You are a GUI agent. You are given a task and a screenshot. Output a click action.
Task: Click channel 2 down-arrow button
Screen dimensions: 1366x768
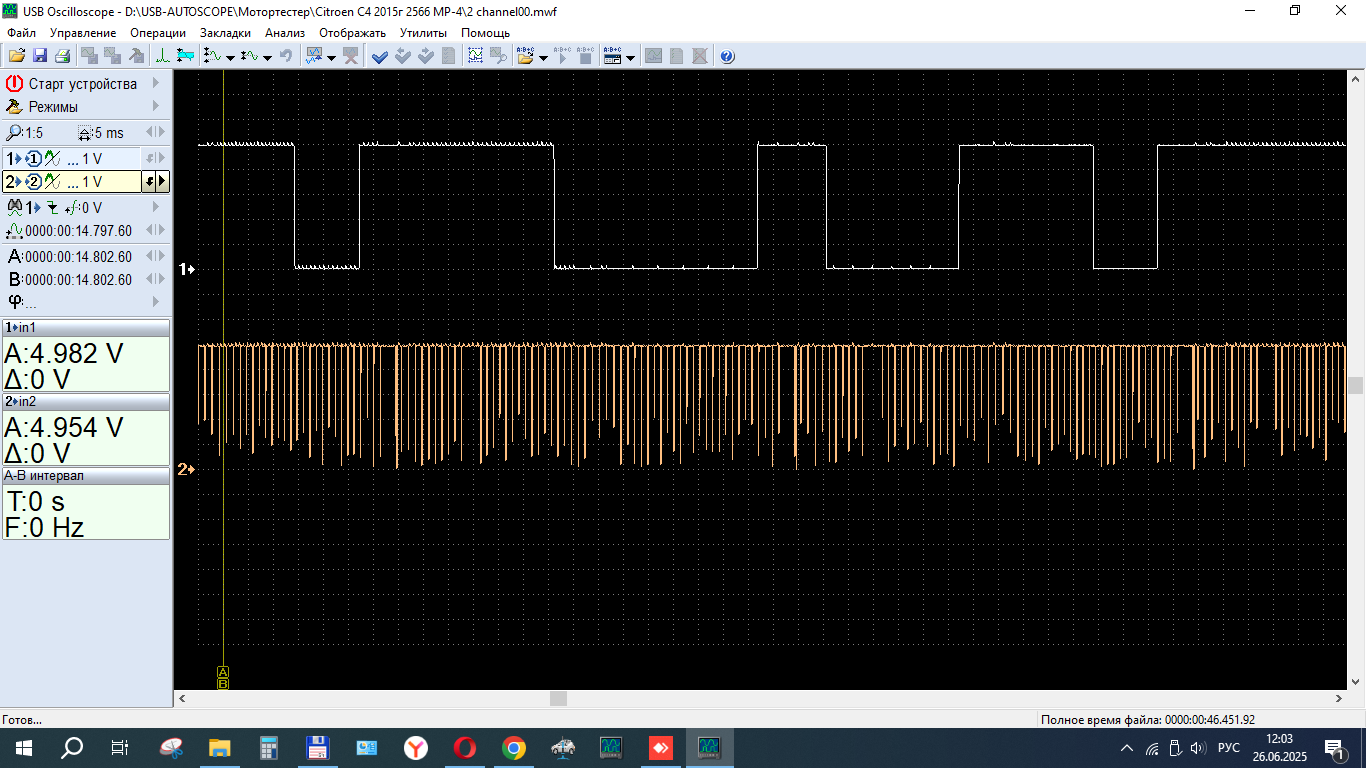tap(149, 181)
